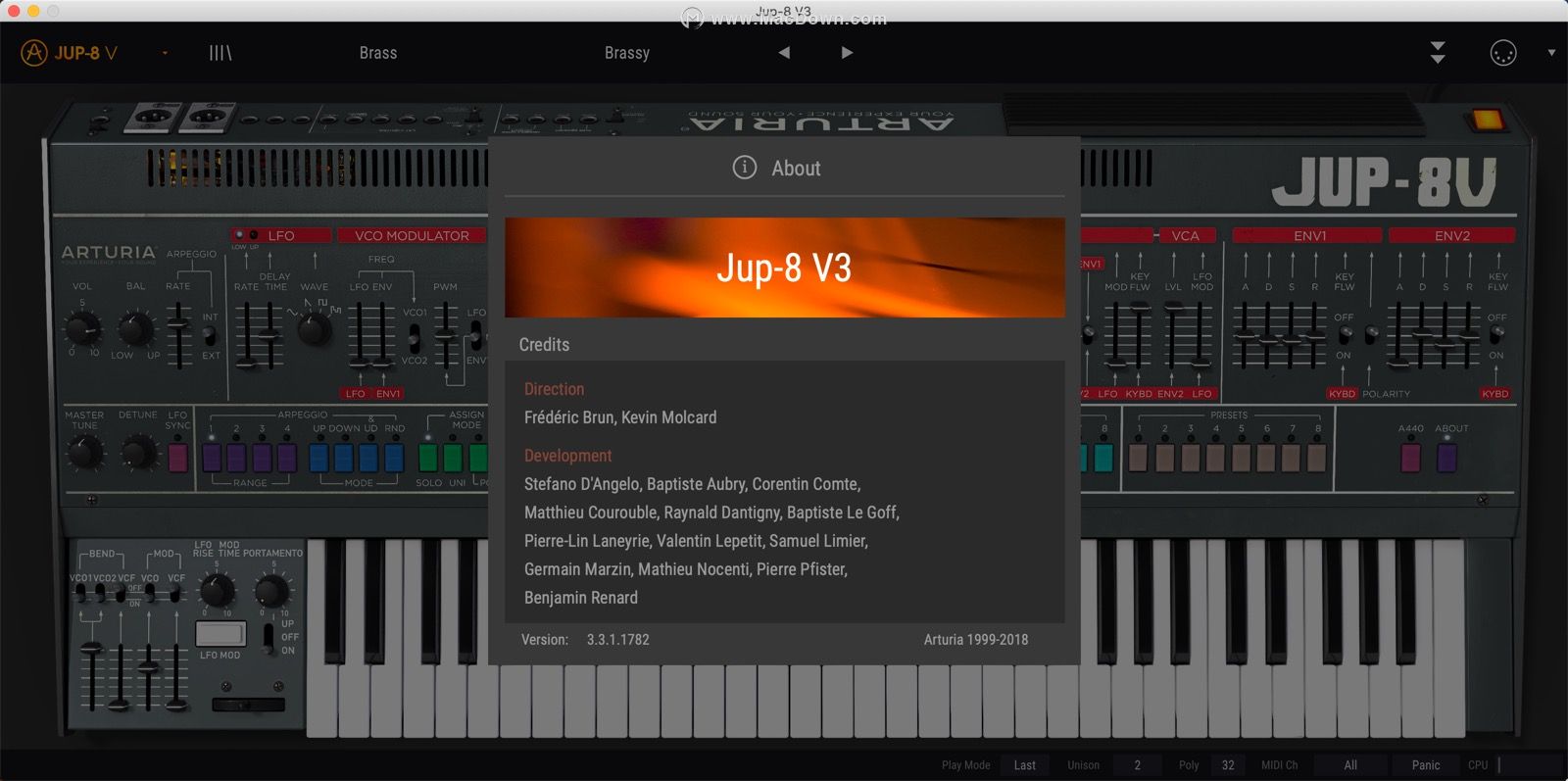1568x781 pixels.
Task: Click the Credits heading
Action: coord(544,345)
